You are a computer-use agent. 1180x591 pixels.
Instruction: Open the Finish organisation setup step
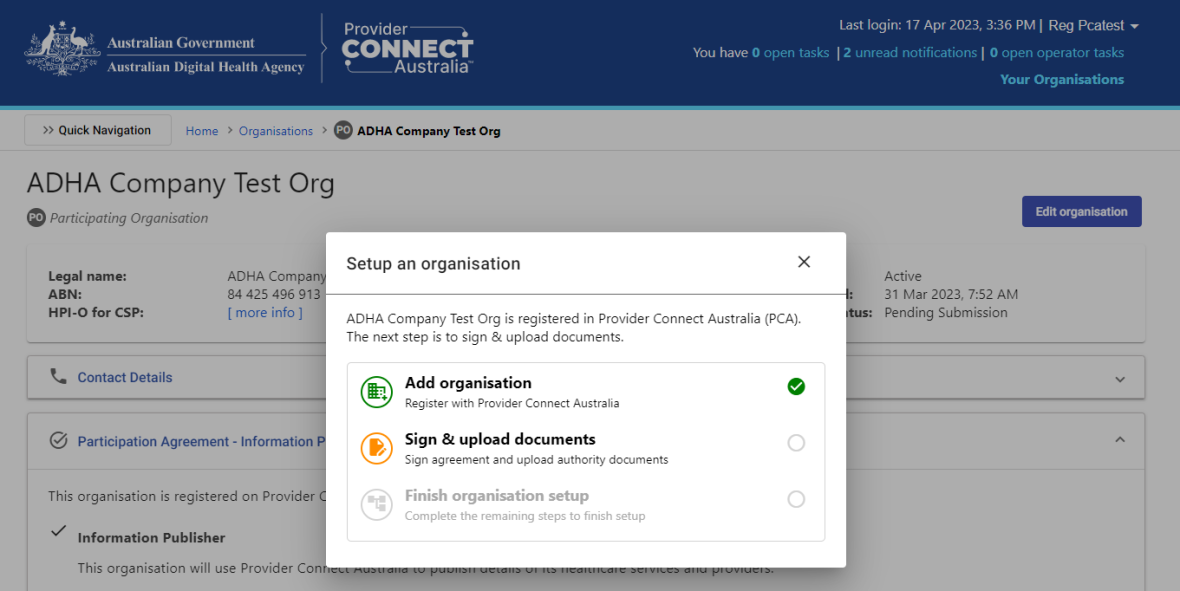(x=585, y=505)
